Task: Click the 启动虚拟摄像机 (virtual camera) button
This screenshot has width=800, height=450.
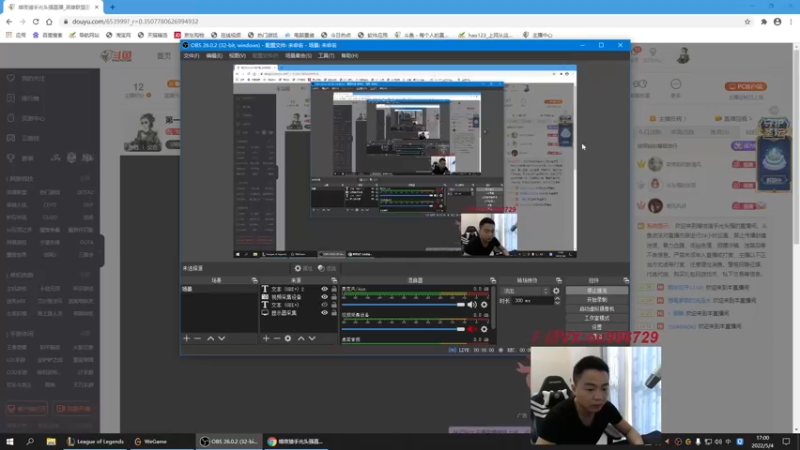Action: 596,309
